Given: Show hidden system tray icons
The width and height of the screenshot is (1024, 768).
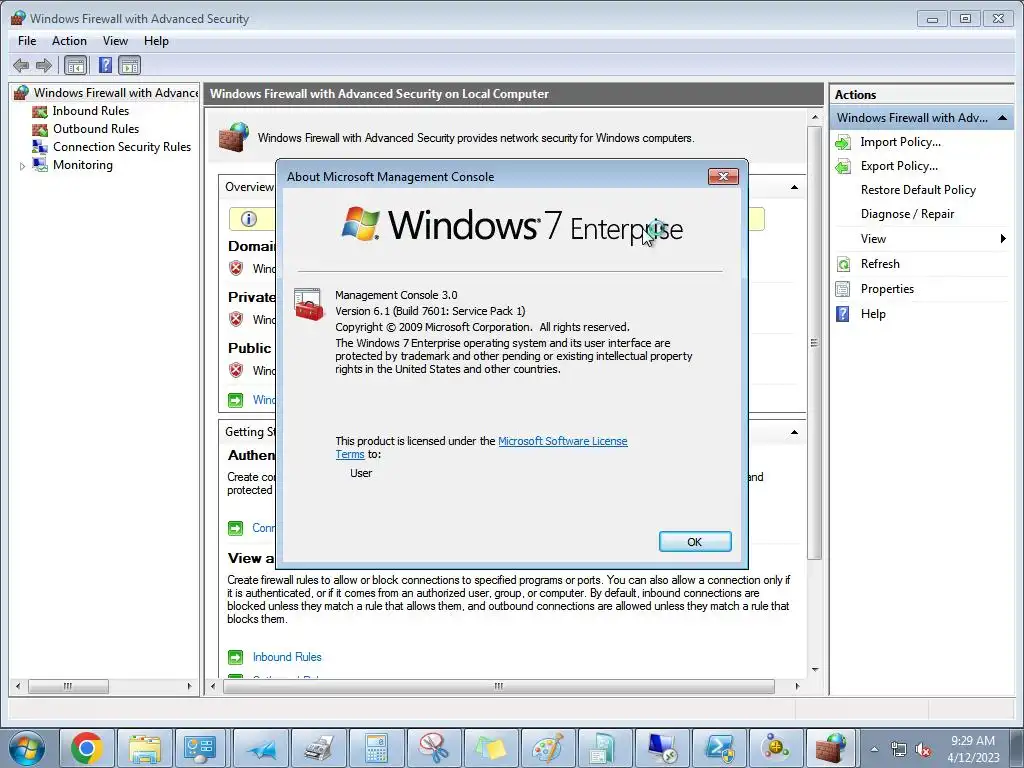Looking at the screenshot, I should 874,750.
